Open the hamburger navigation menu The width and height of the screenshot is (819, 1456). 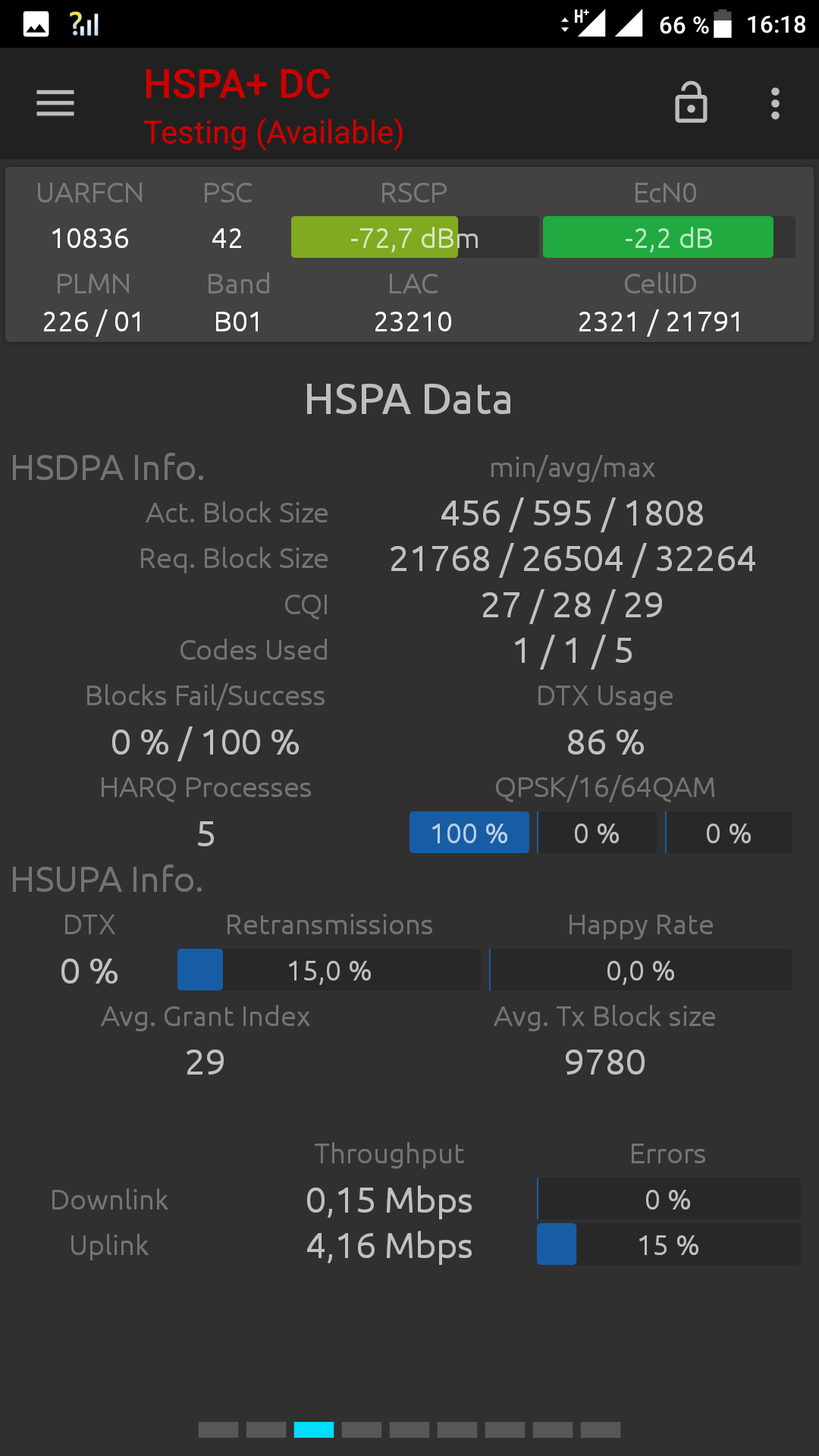coord(55,103)
